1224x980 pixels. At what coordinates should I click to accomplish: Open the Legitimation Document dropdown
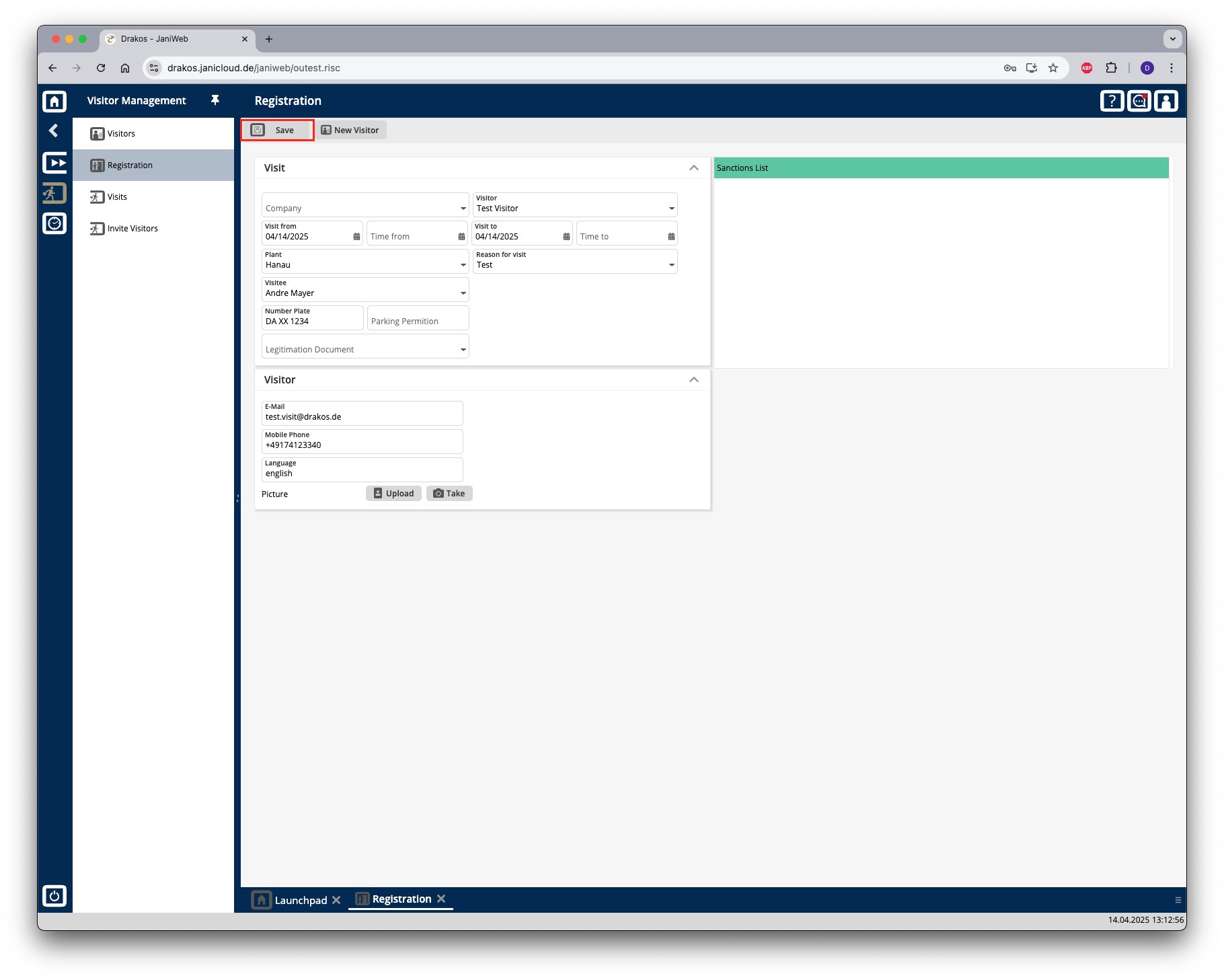click(463, 350)
